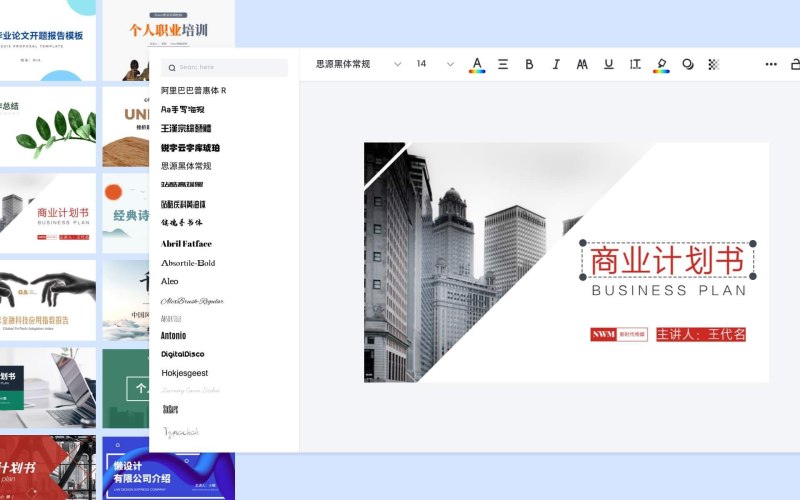Screen dimensions: 800x500
Task: Open the shadow effects icon
Action: click(x=688, y=64)
